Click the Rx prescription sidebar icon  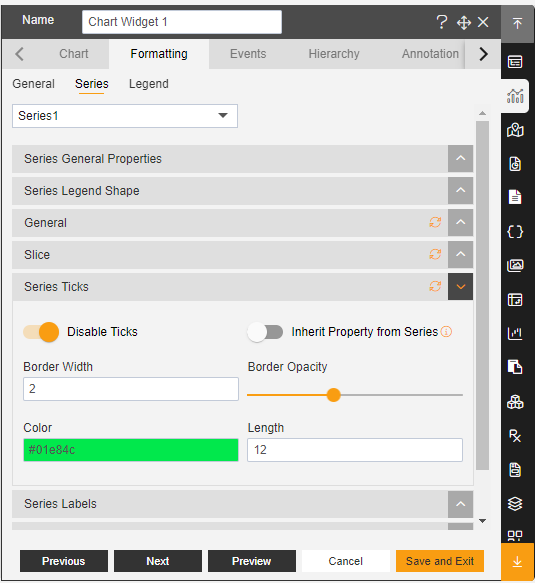point(515,435)
